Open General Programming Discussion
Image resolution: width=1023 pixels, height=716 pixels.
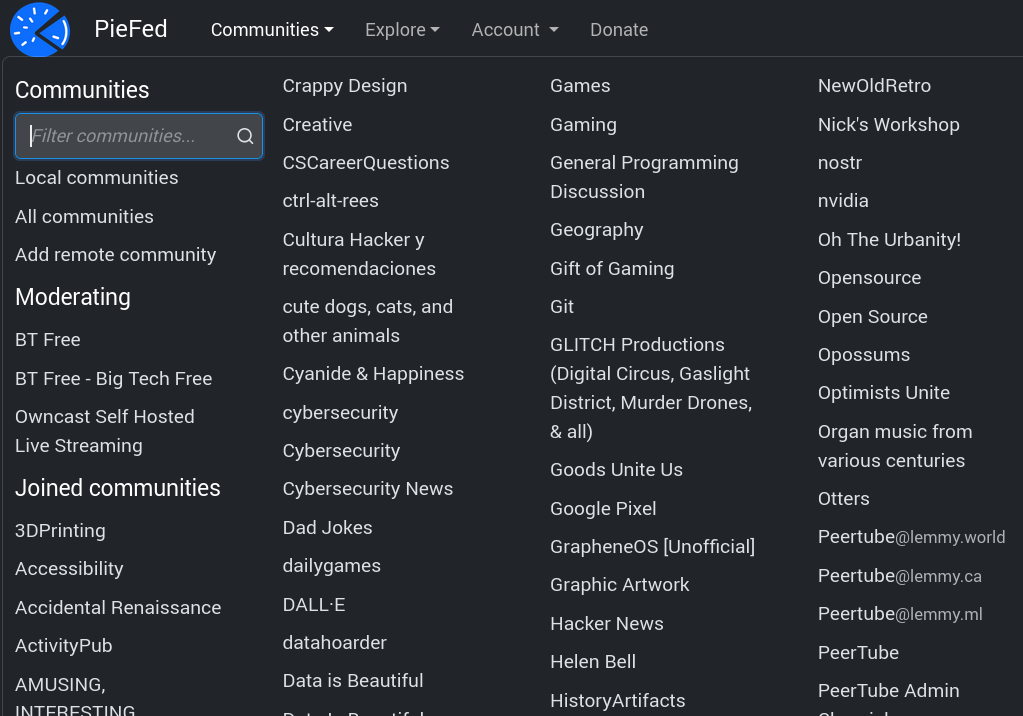click(x=644, y=177)
